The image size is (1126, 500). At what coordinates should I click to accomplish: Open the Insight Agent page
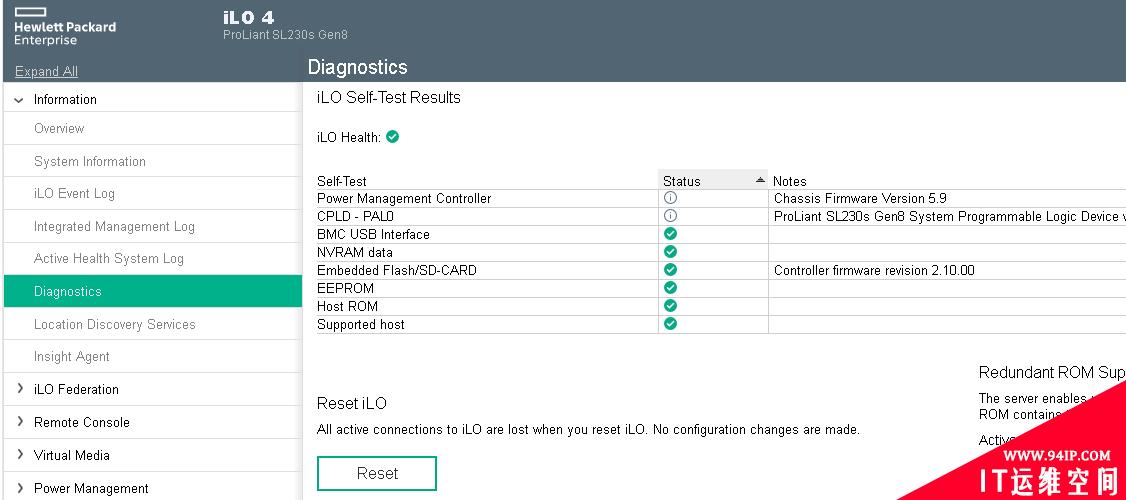(x=72, y=357)
